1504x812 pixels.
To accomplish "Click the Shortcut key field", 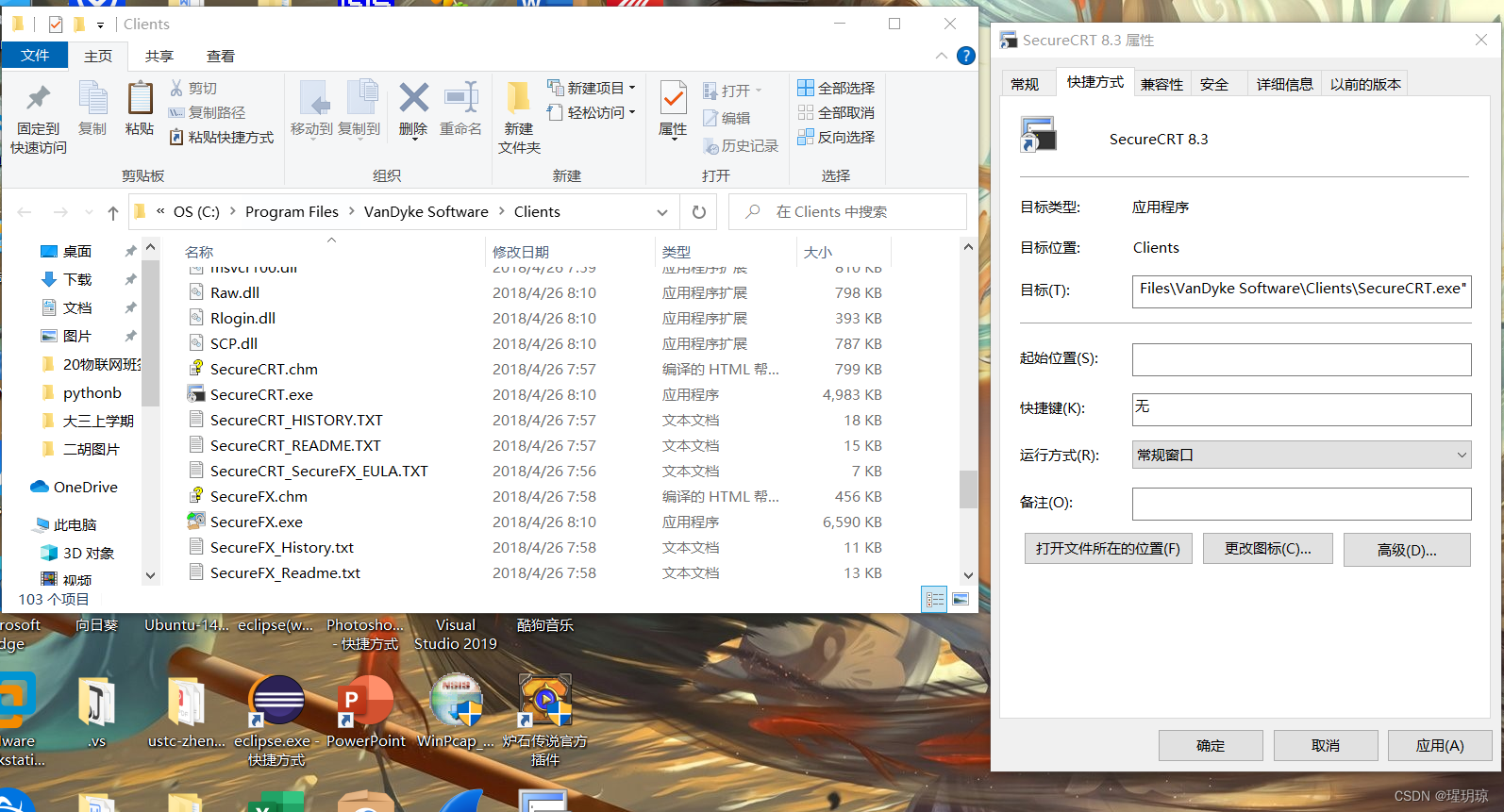I will (x=1301, y=409).
